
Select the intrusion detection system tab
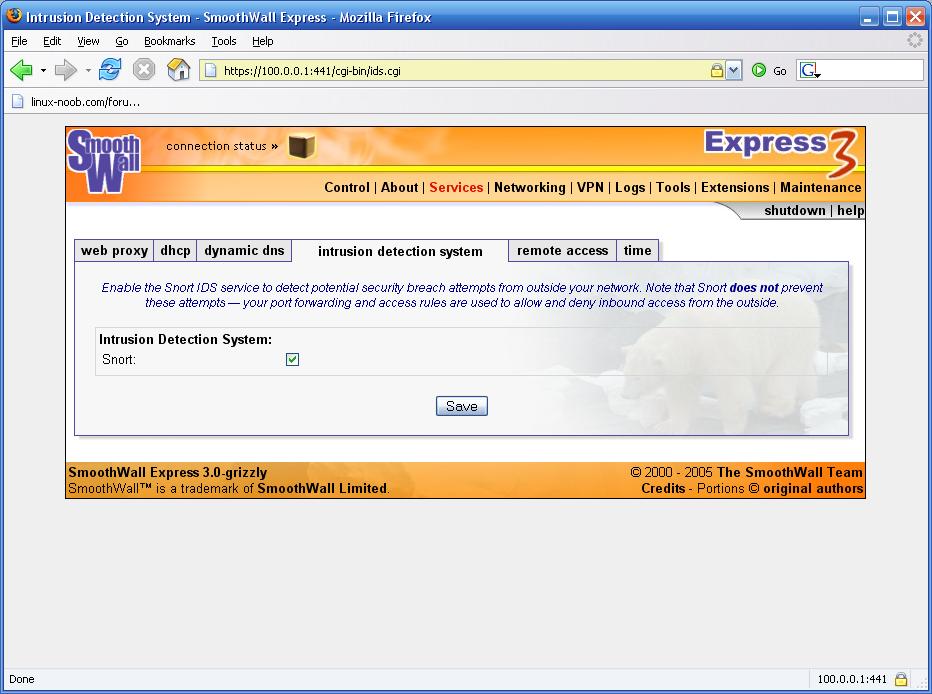pos(400,251)
